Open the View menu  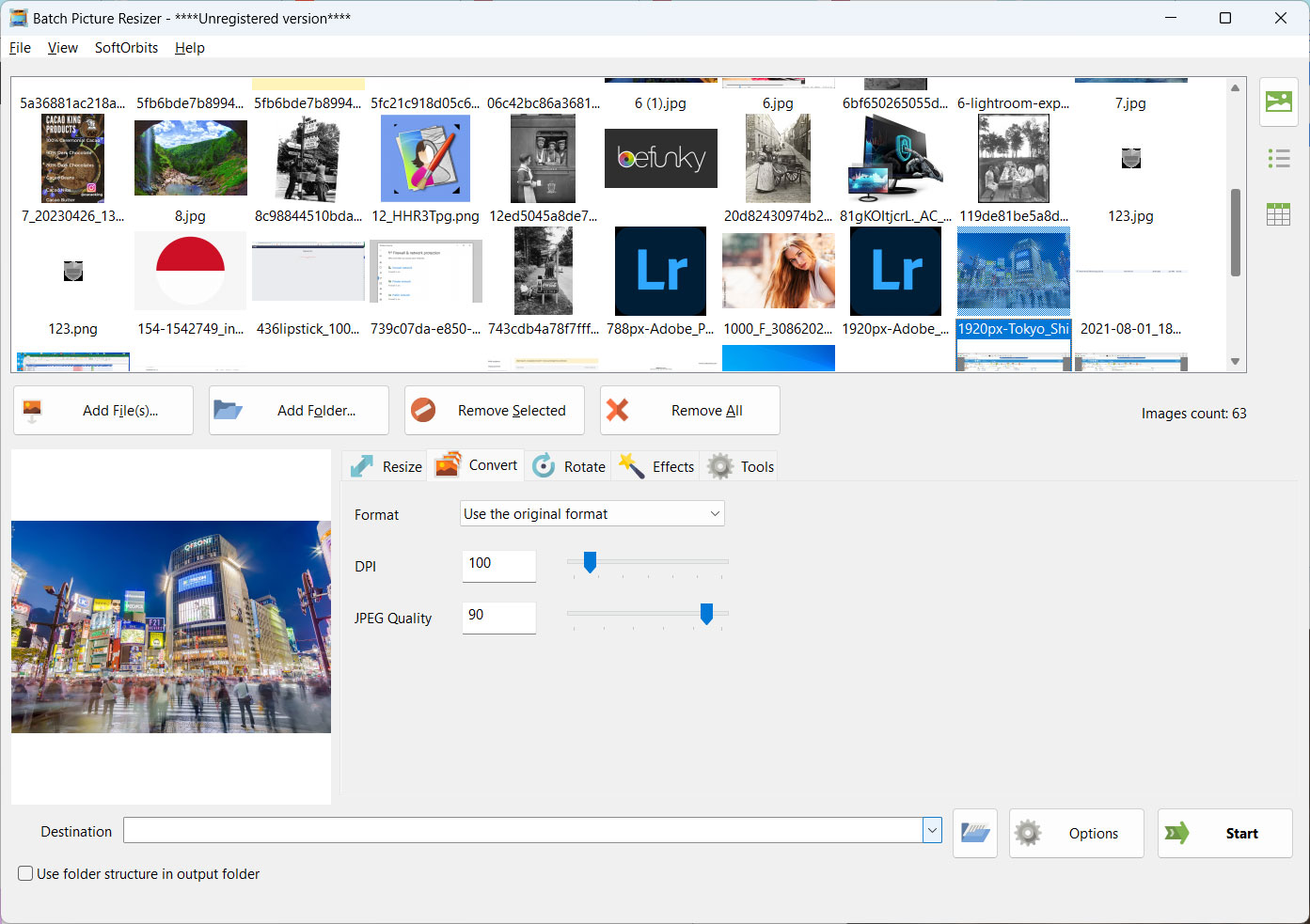[x=63, y=47]
